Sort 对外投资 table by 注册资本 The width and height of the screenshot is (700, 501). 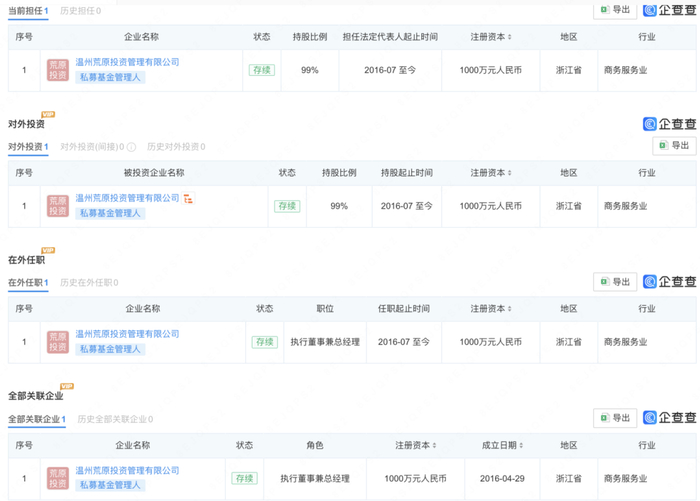point(510,173)
